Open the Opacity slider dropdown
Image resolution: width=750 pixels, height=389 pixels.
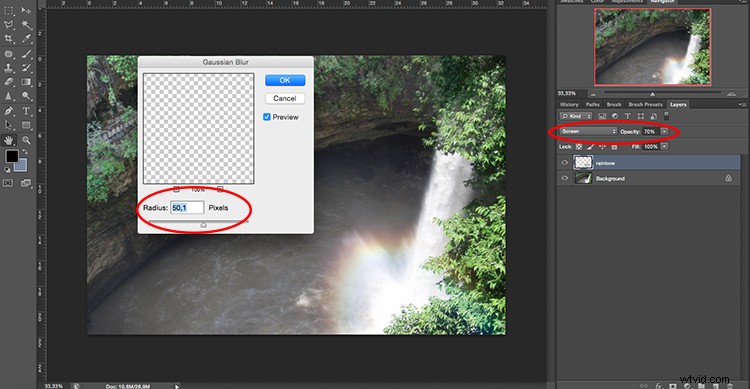pyautogui.click(x=664, y=131)
